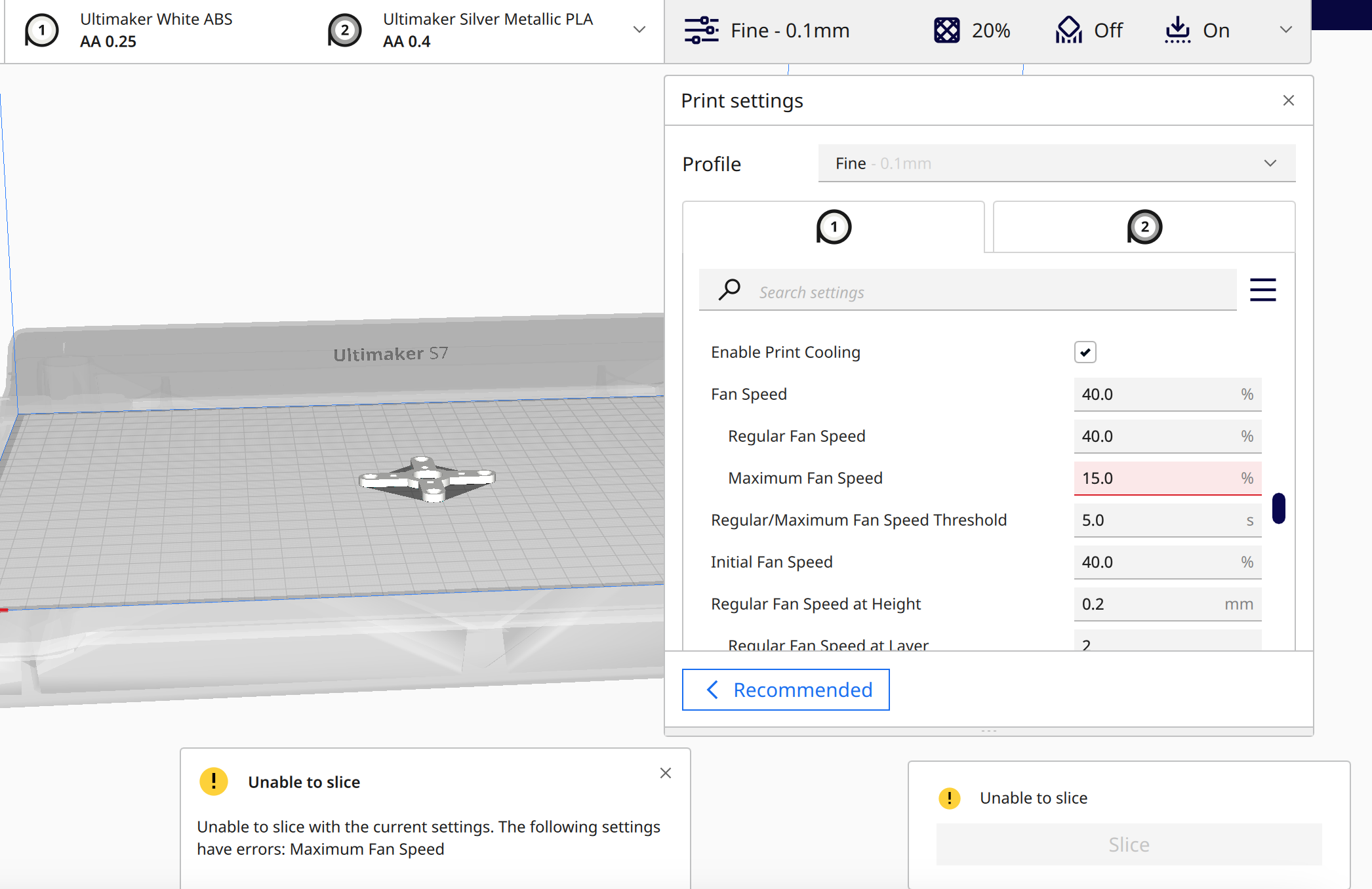Click the build plate adhesion On icon
The height and width of the screenshot is (889, 1372).
(x=1178, y=30)
